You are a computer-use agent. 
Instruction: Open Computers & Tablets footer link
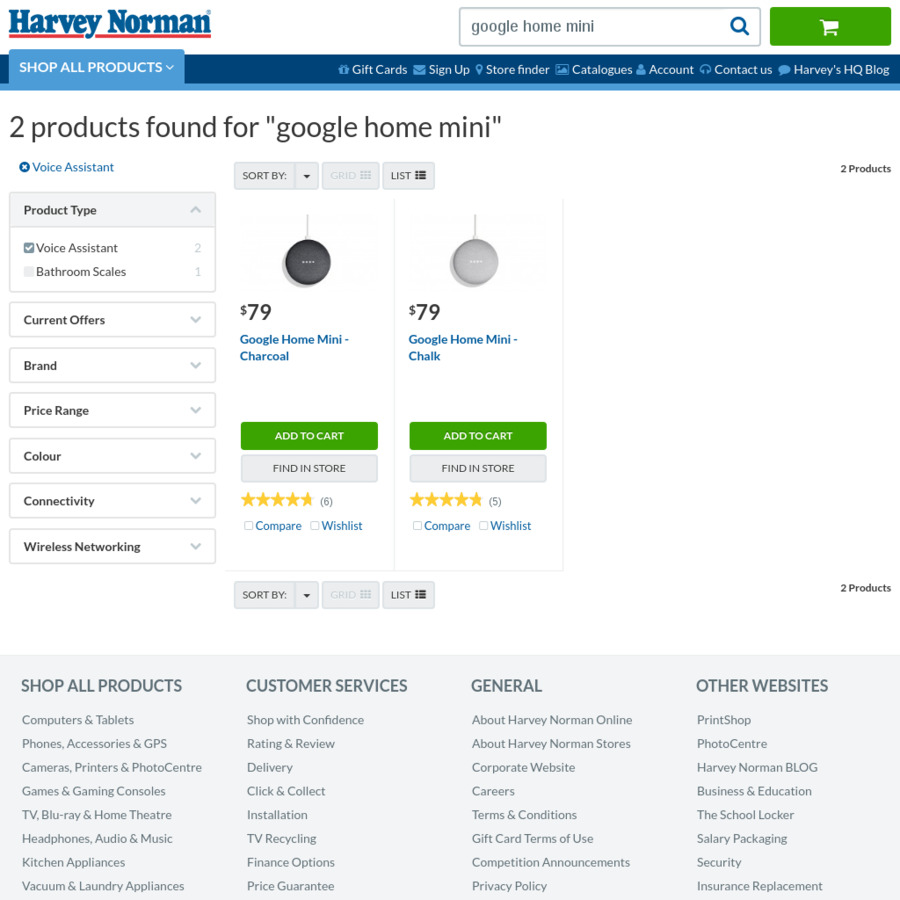point(78,720)
